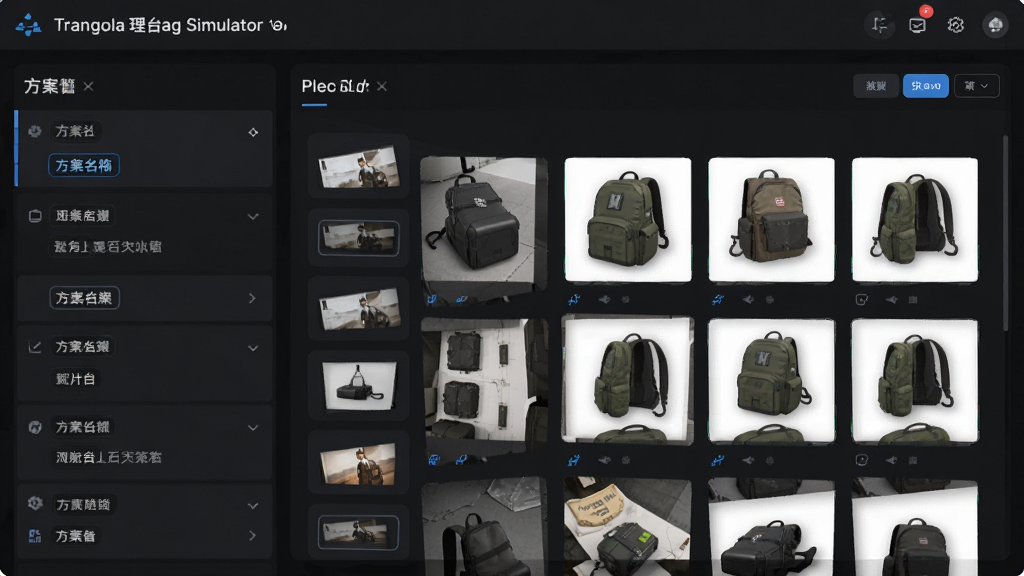The width and height of the screenshot is (1024, 576).
Task: Select the last thumbnail in the vertical strip
Action: click(x=359, y=532)
